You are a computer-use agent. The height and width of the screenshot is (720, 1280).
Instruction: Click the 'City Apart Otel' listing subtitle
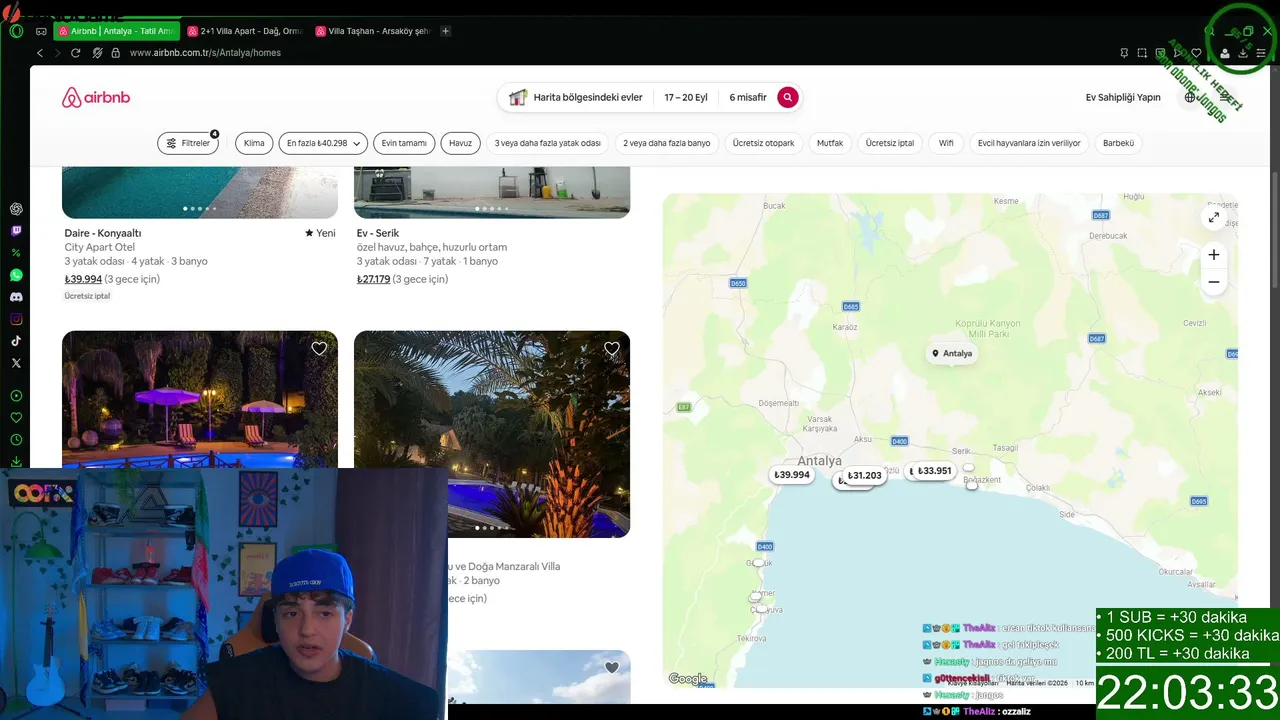[x=100, y=247]
